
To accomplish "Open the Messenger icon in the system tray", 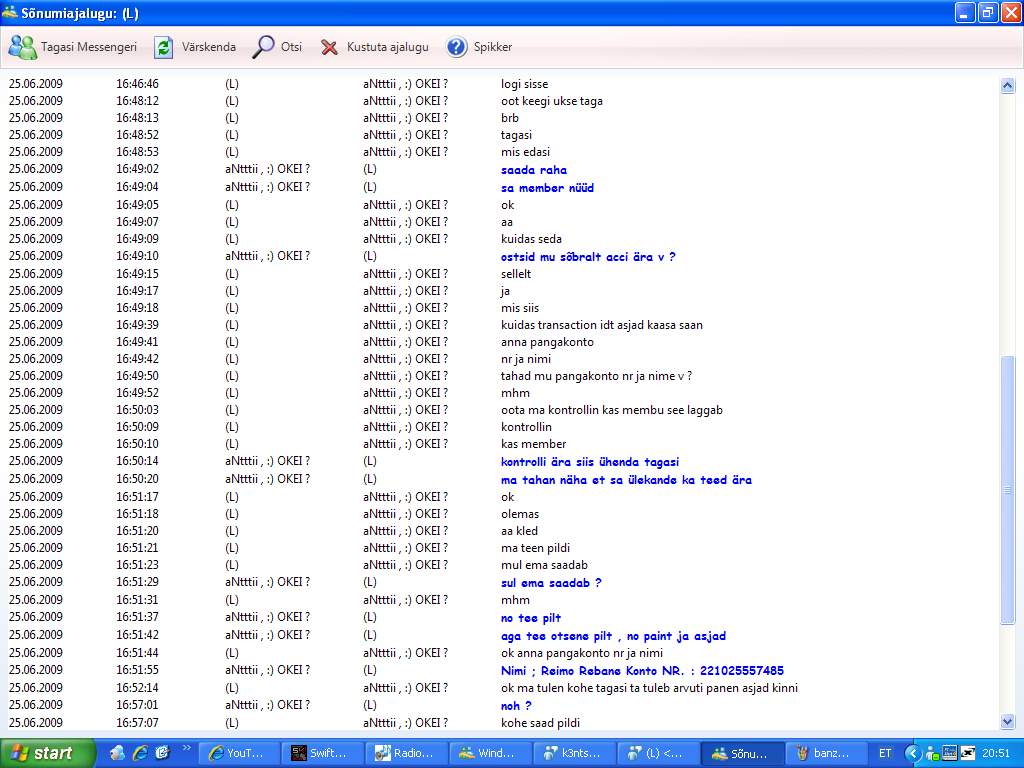I will [x=930, y=753].
